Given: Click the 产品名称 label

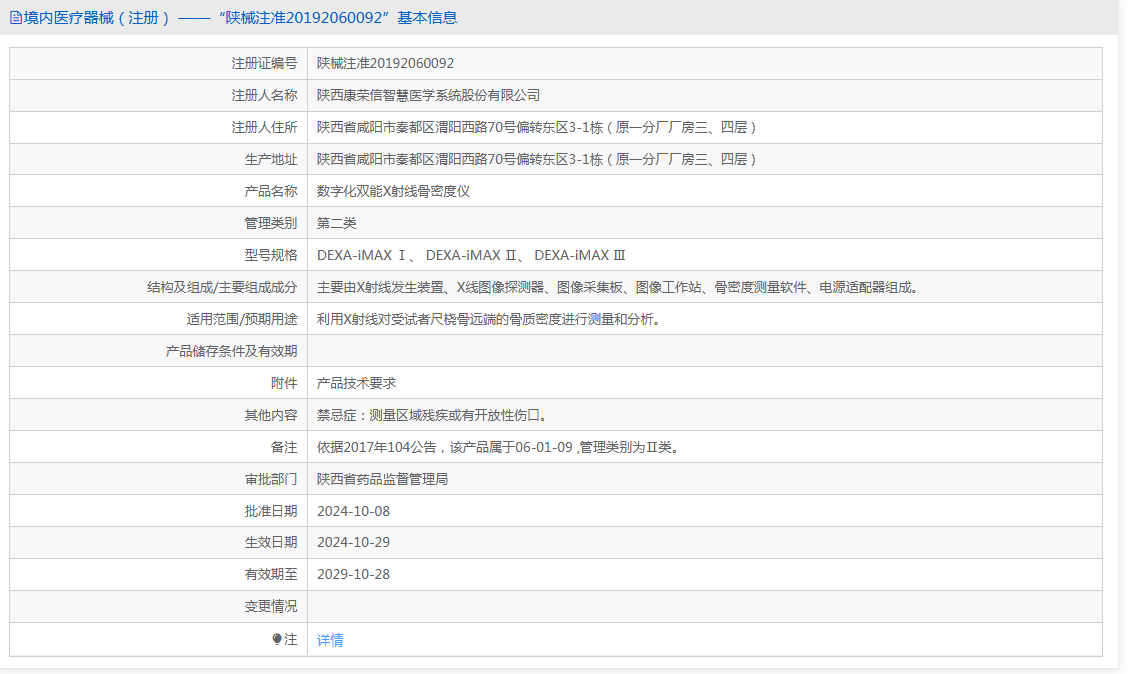Looking at the screenshot, I should pos(271,191).
